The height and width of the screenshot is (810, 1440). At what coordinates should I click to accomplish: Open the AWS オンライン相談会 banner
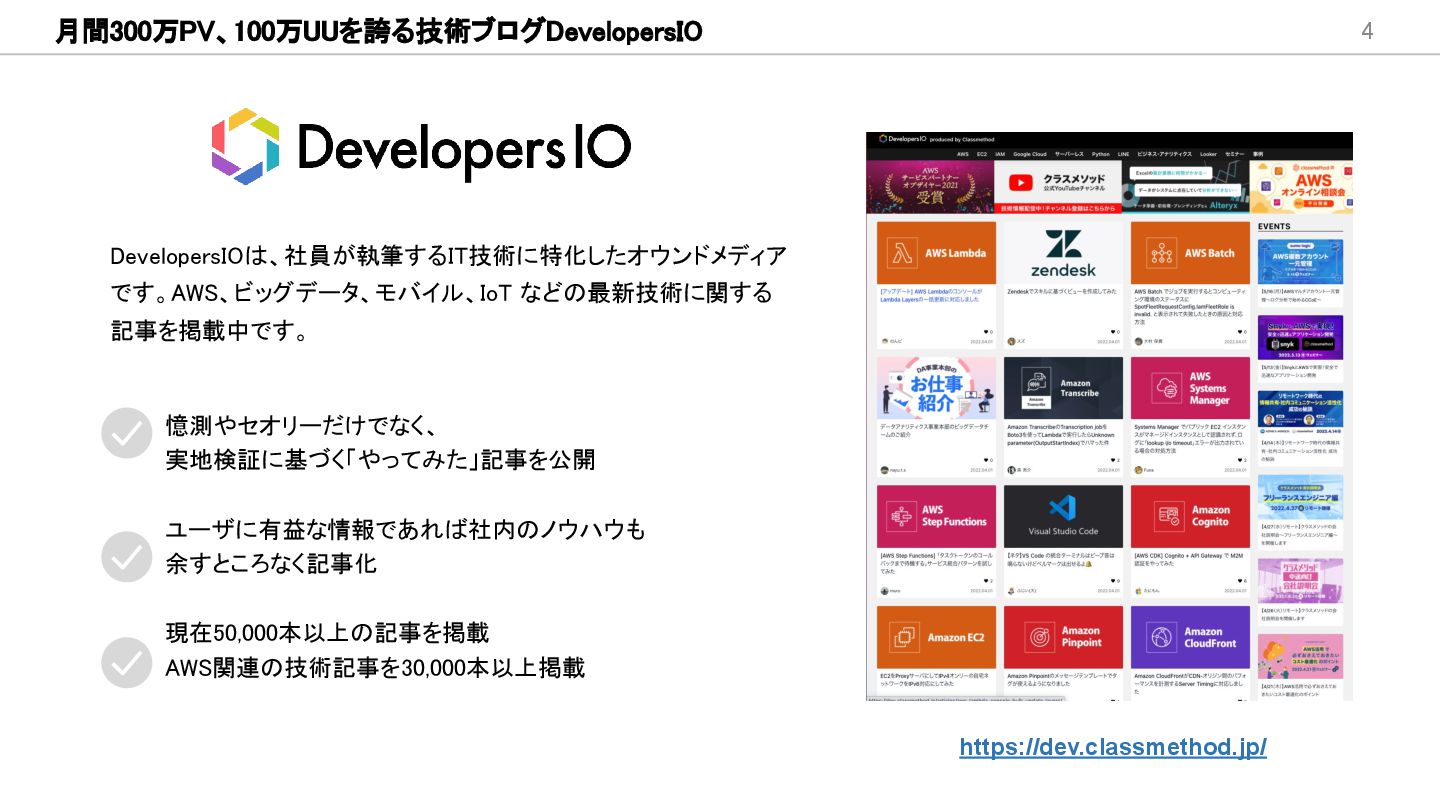pyautogui.click(x=1301, y=187)
